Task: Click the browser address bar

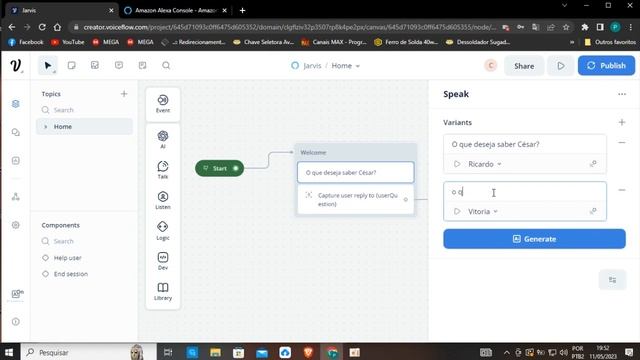Action: point(286,27)
